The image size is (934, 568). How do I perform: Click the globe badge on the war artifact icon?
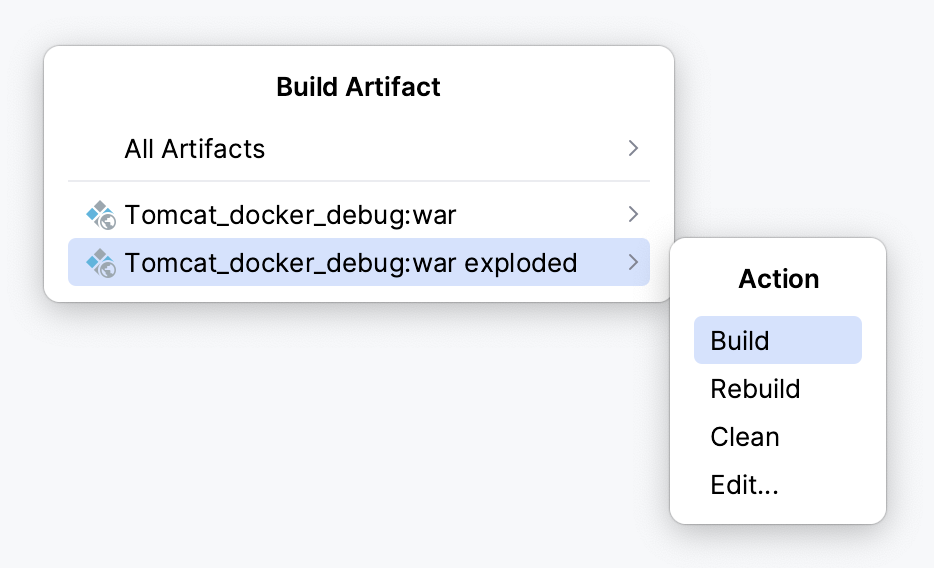[x=108, y=221]
